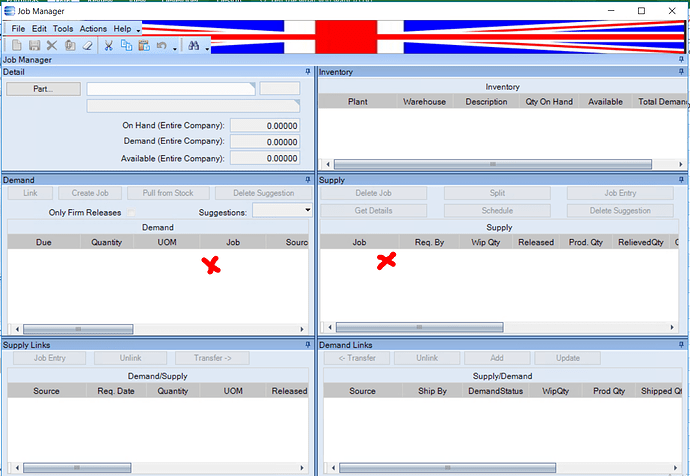The width and height of the screenshot is (690, 476).
Task: Click Job Entry in Supply panel
Action: pyautogui.click(x=620, y=193)
